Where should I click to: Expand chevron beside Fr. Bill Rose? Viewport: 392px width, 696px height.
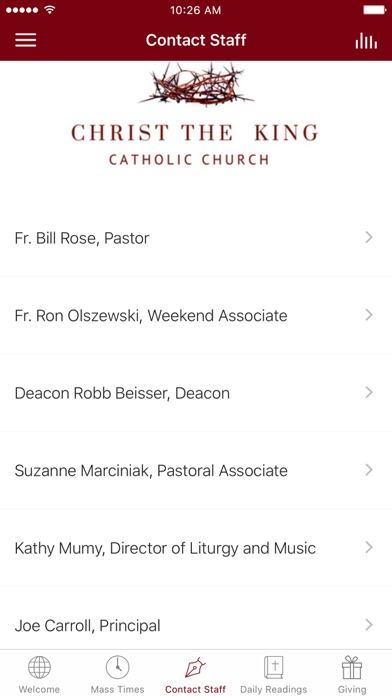tap(369, 238)
